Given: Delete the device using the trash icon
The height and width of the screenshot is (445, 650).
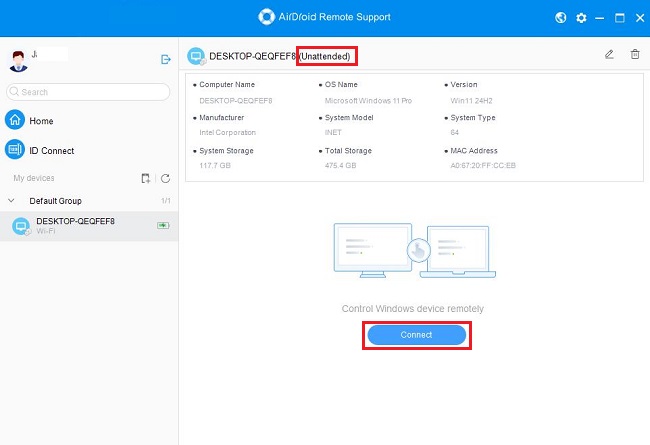Looking at the screenshot, I should click(634, 55).
